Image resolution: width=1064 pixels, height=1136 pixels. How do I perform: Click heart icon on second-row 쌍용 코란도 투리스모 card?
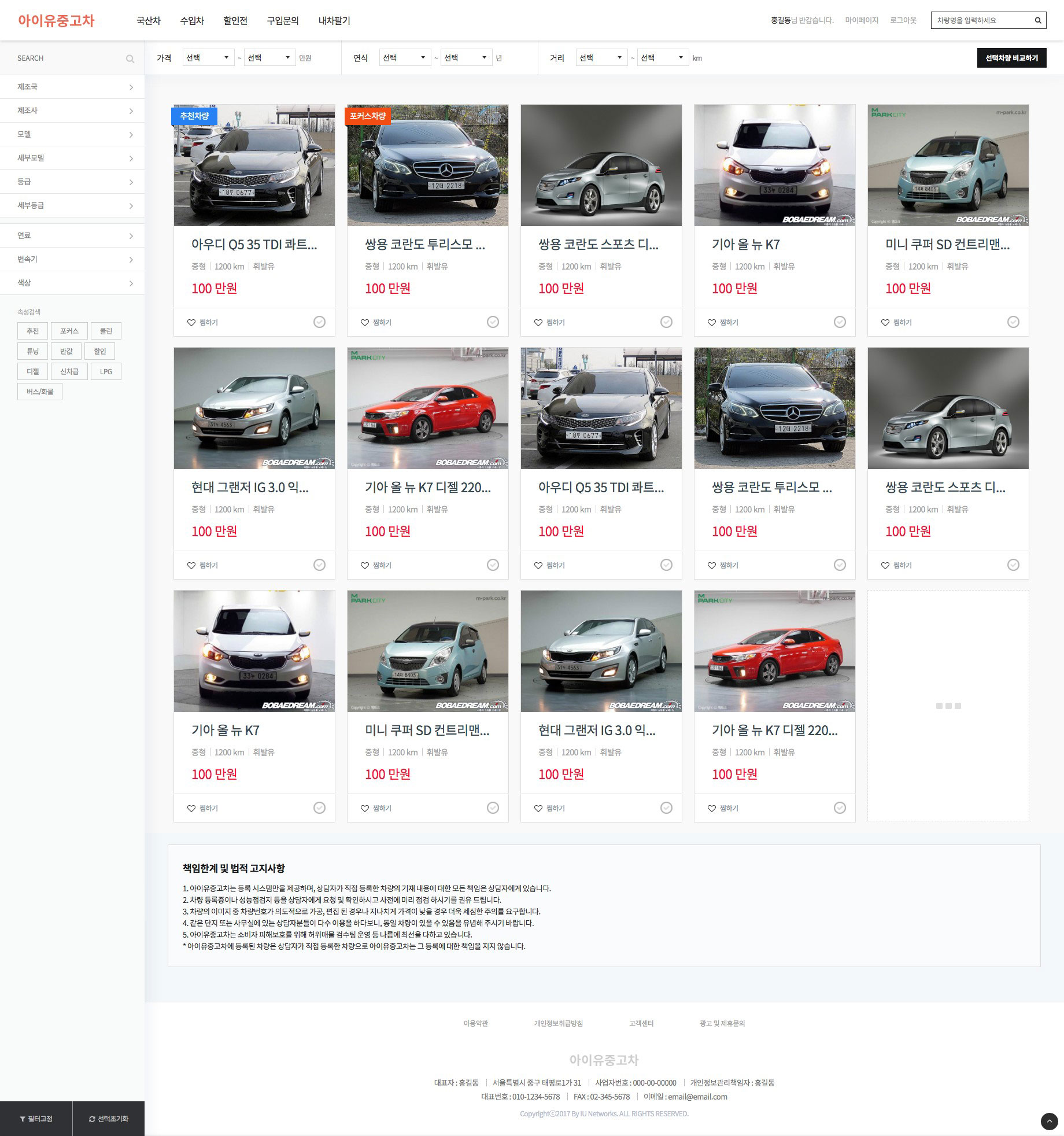712,565
